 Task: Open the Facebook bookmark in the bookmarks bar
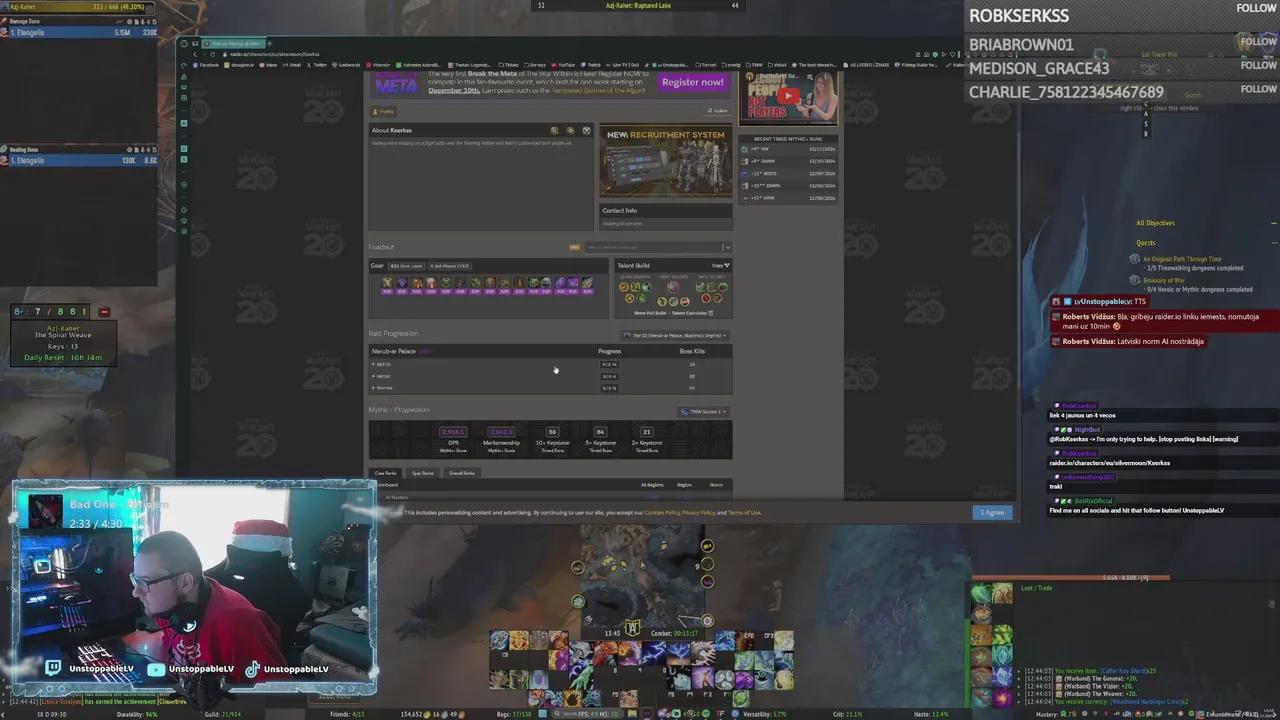[x=206, y=65]
